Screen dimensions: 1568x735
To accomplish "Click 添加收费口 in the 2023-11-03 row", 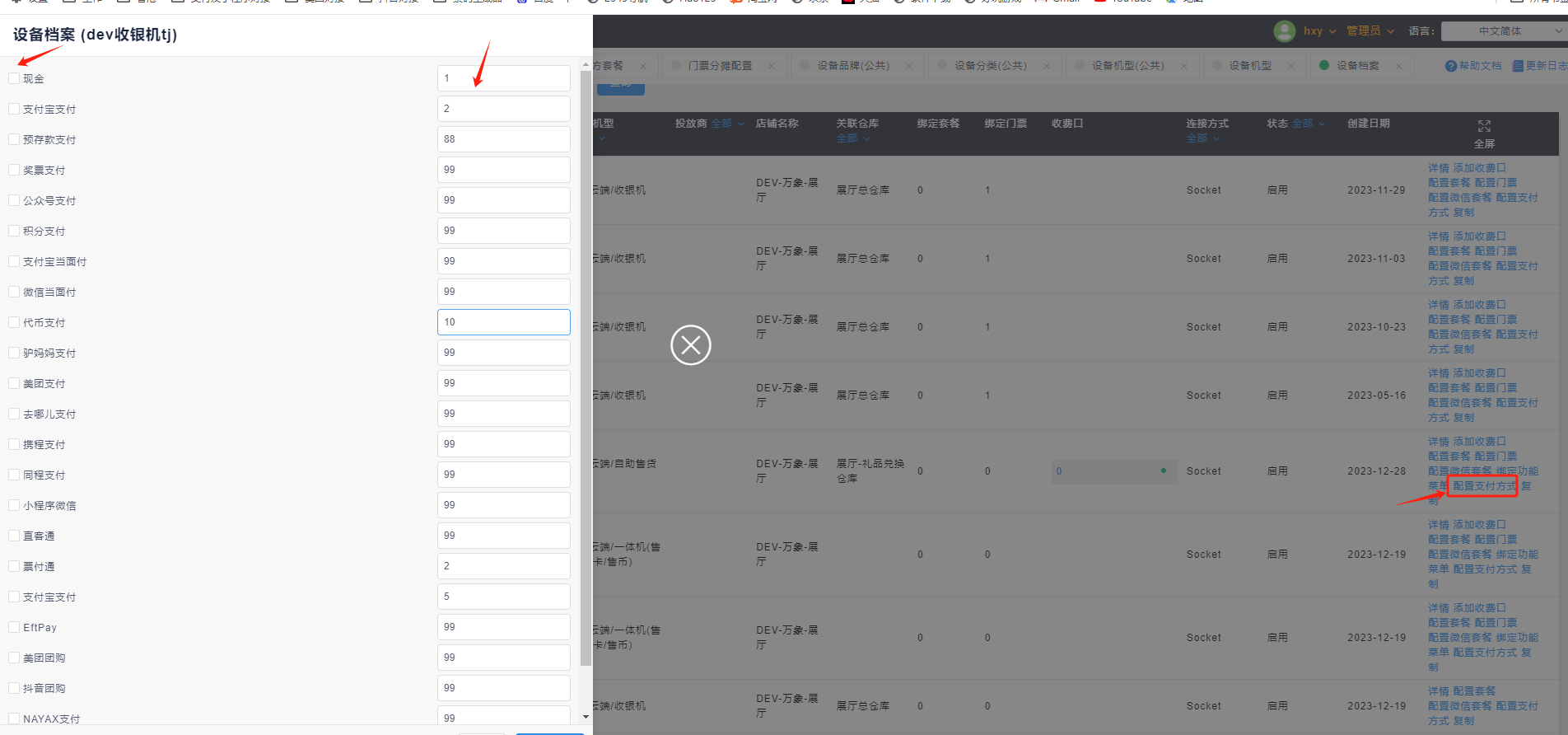I will tap(1480, 236).
